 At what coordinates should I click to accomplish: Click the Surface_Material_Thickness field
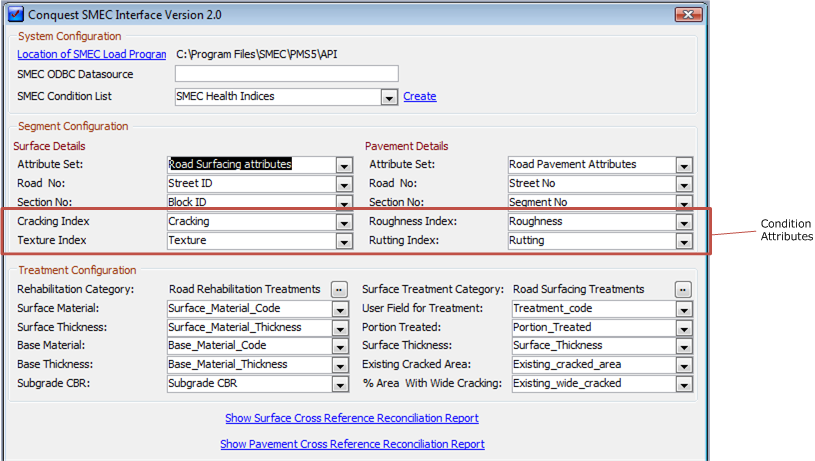249,327
